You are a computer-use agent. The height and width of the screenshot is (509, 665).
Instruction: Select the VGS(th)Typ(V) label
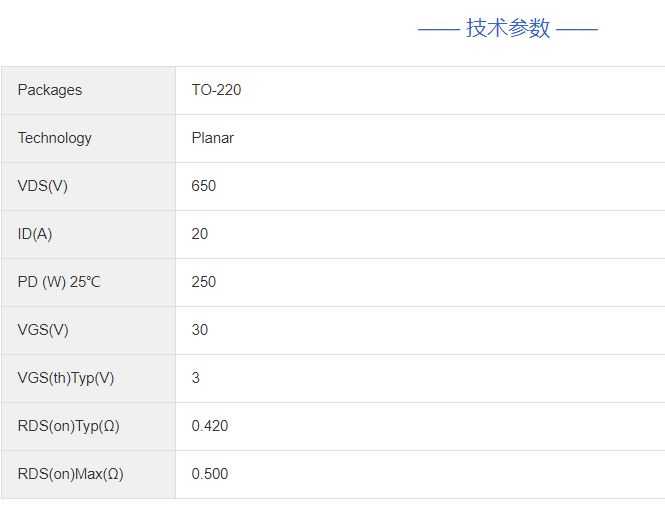(66, 378)
